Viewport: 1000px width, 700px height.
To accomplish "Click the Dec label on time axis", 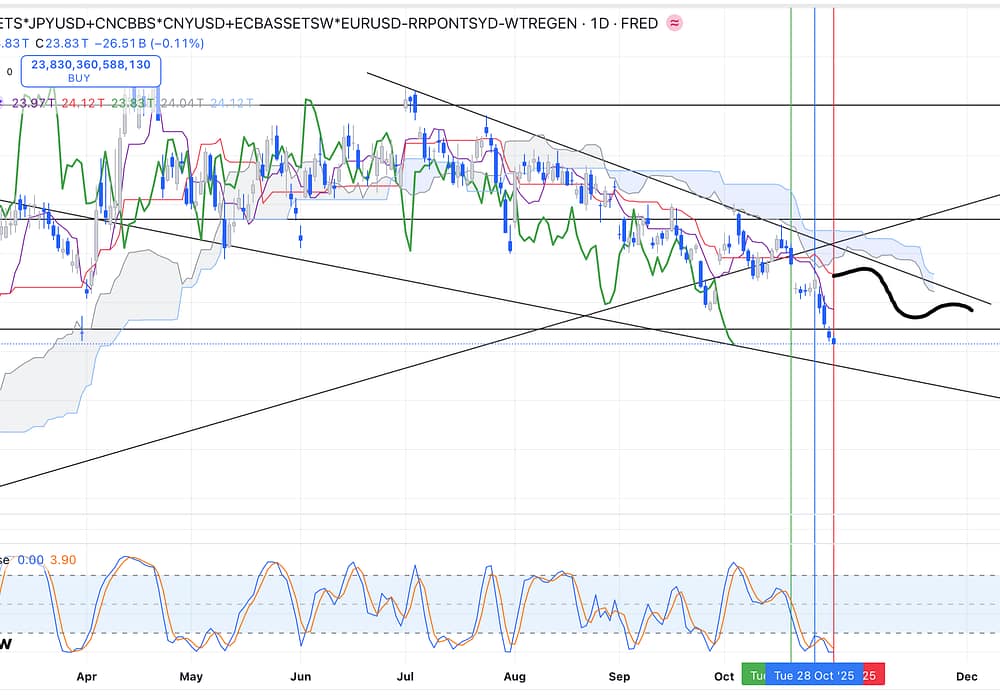I will pos(966,676).
